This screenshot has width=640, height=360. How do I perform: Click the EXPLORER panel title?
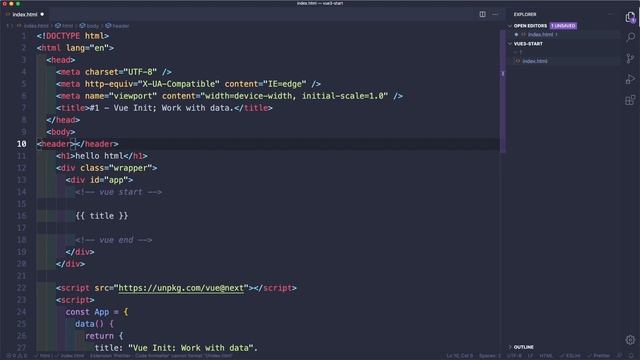coord(525,14)
